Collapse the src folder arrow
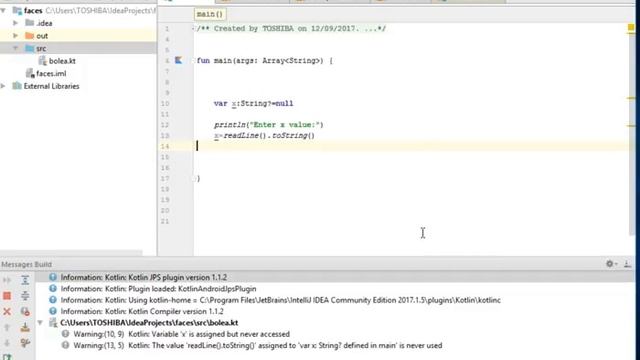Viewport: 640px width, 360px height. tap(16, 48)
